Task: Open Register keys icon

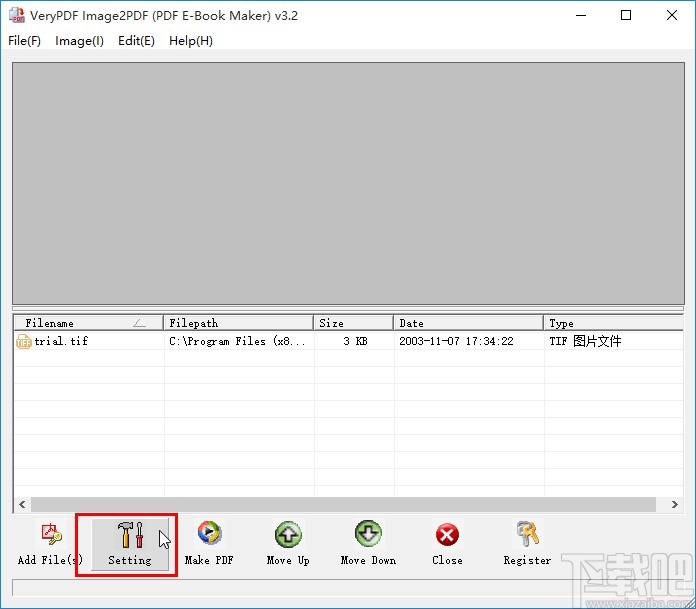Action: click(x=527, y=534)
